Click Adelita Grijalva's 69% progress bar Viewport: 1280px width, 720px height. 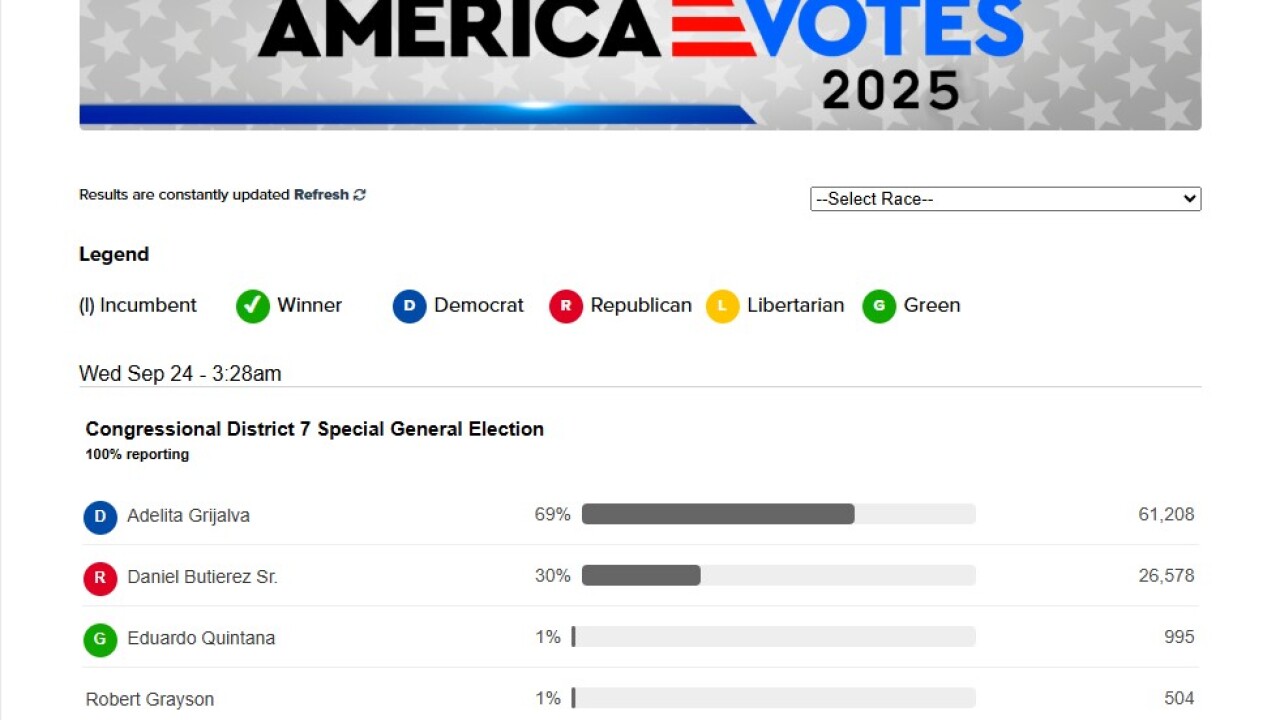tap(718, 513)
